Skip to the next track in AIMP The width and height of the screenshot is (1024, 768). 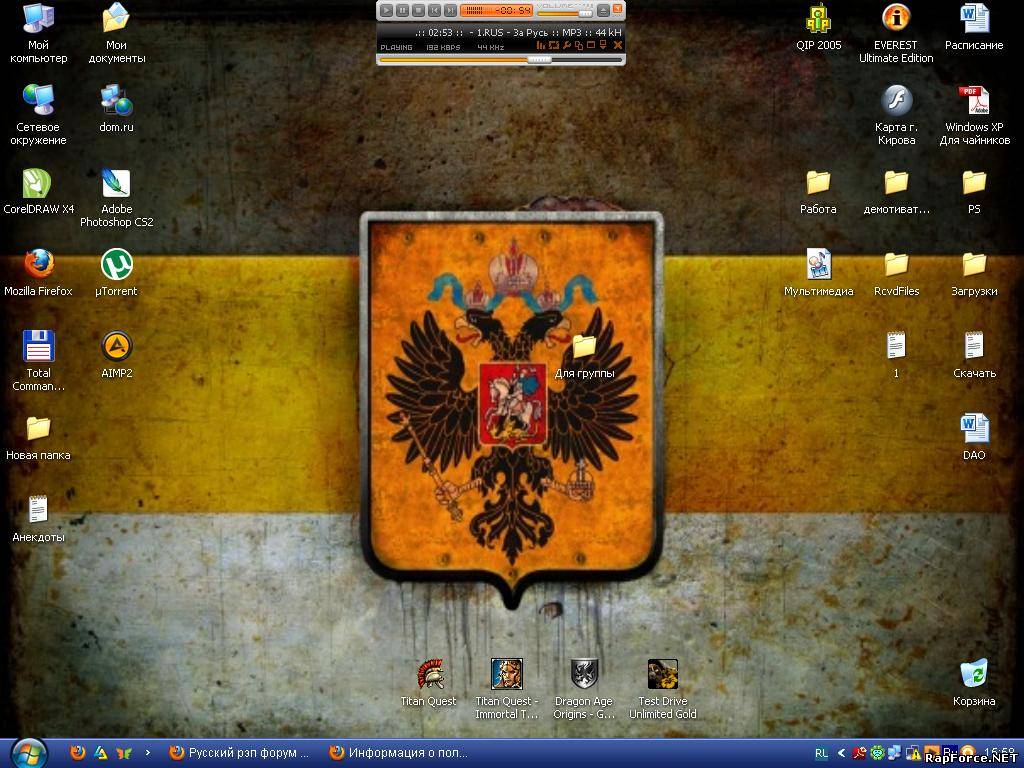pyautogui.click(x=450, y=10)
